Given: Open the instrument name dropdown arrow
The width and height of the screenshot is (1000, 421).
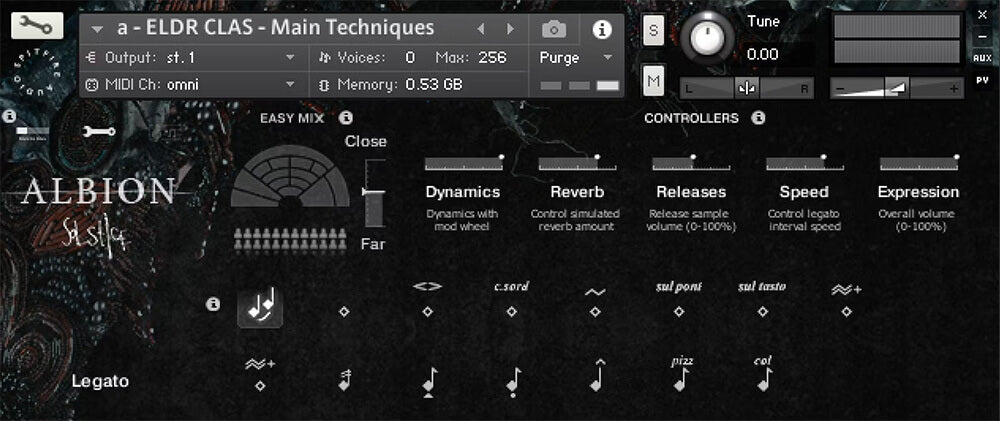Looking at the screenshot, I should click(x=97, y=29).
